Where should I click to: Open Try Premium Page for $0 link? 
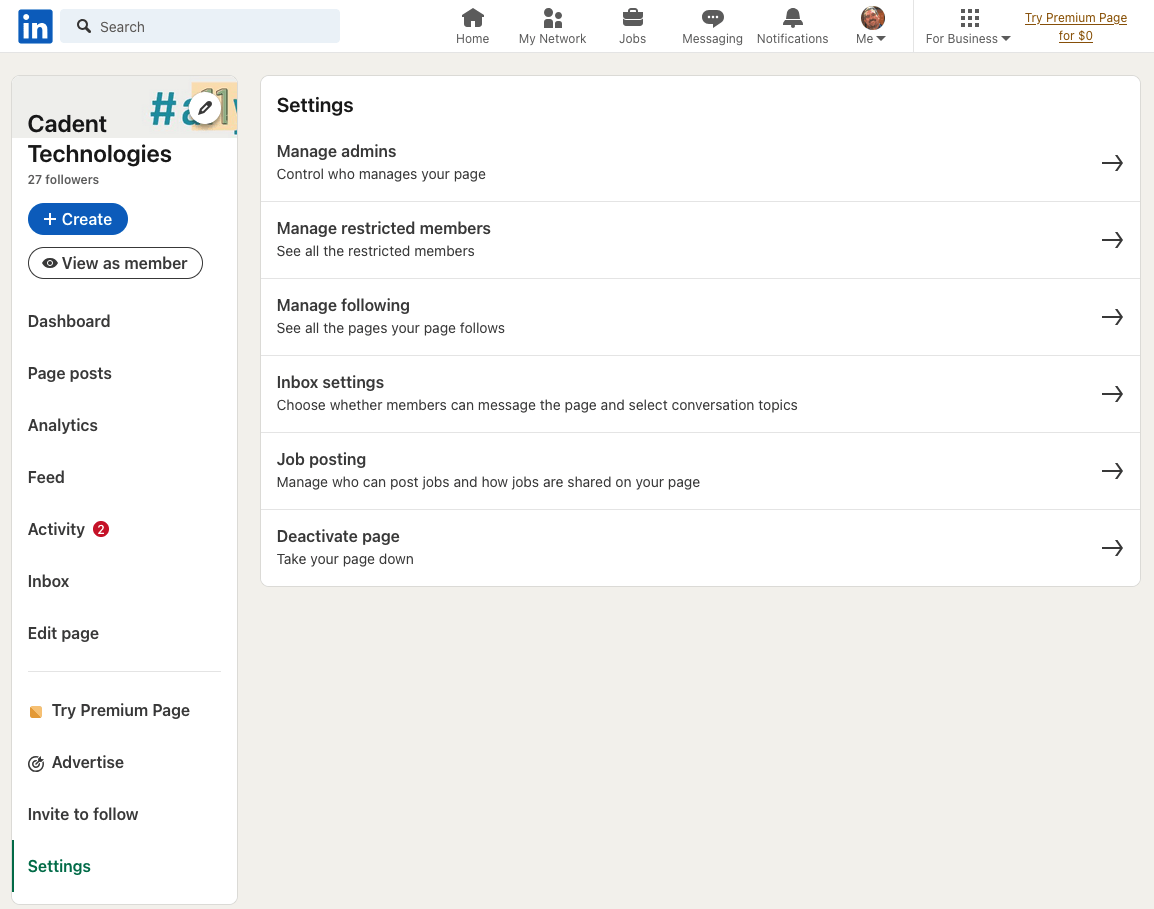pos(1075,26)
